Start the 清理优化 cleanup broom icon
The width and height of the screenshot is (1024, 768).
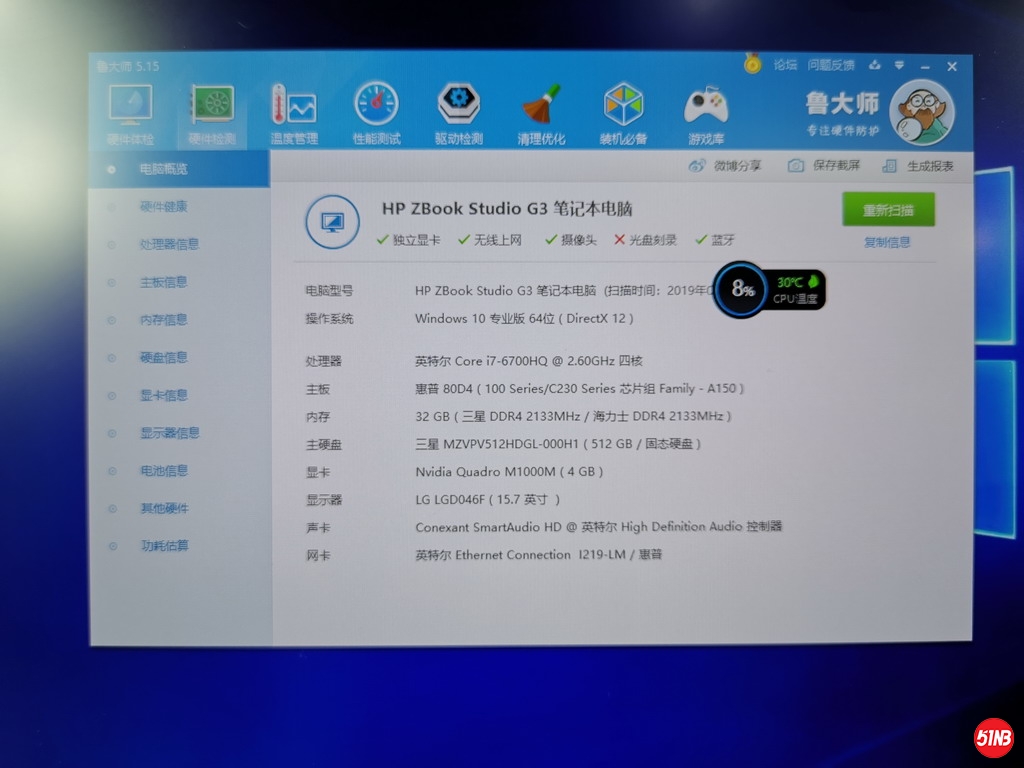(540, 104)
